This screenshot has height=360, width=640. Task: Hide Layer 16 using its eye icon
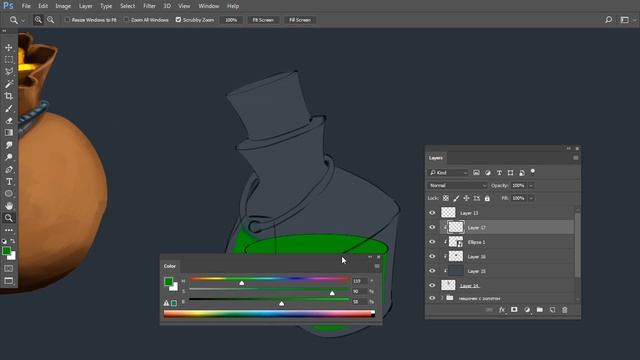(x=432, y=256)
